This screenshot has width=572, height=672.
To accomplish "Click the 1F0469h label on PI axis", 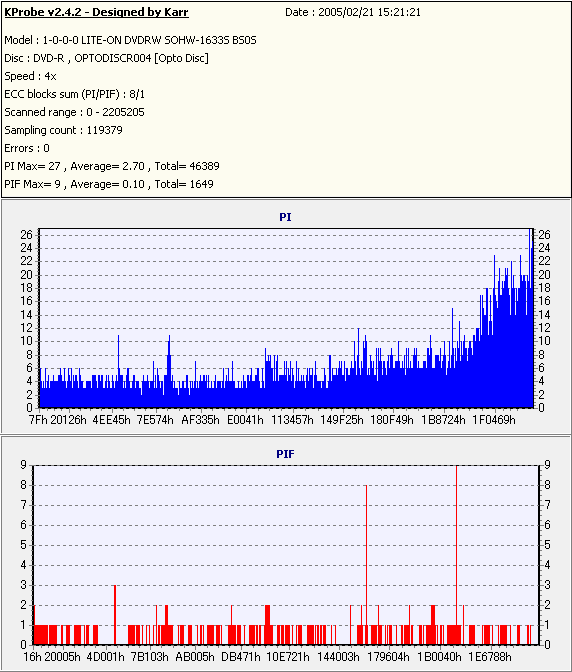I will 494,420.
